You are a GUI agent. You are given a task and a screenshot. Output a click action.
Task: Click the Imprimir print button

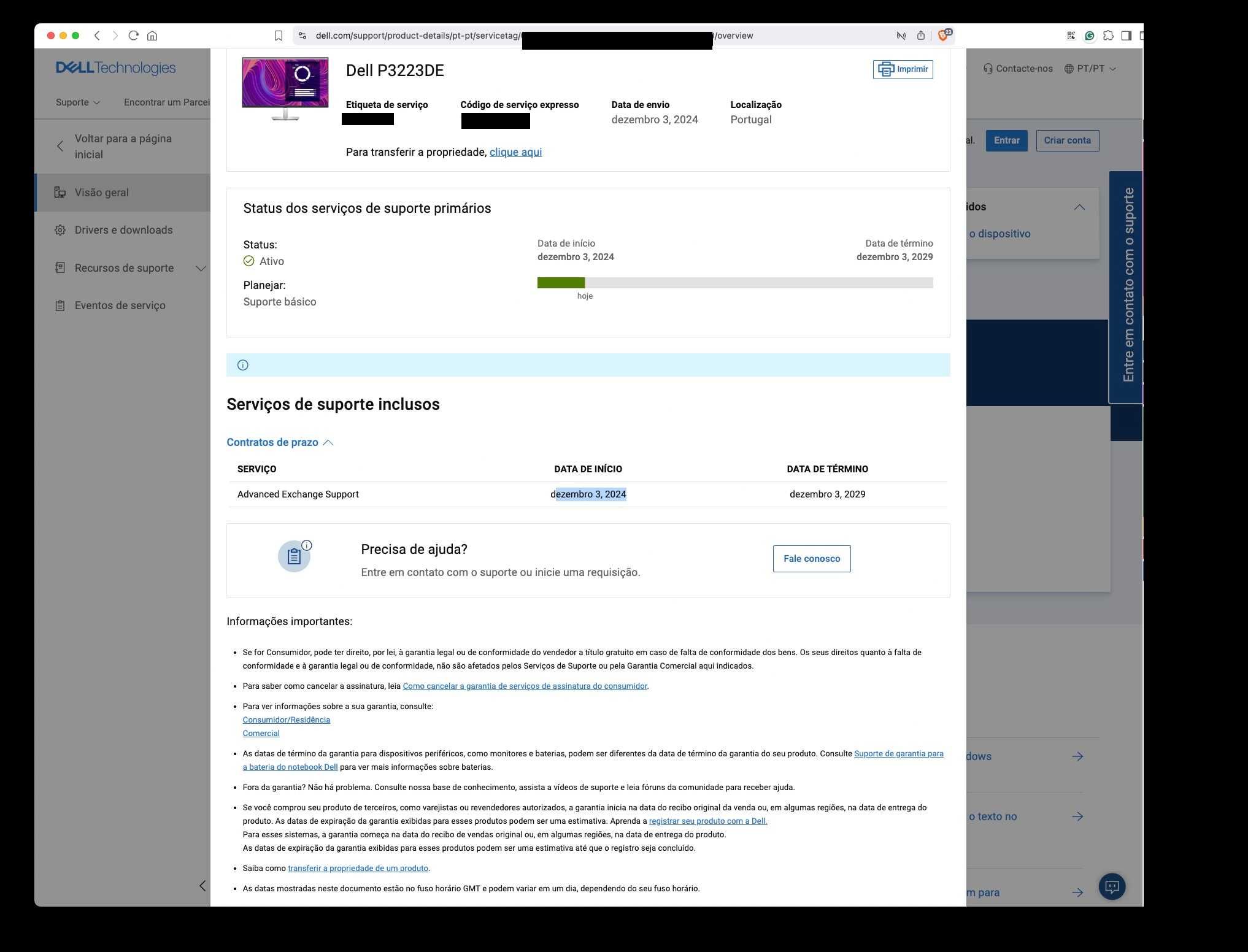pyautogui.click(x=903, y=69)
